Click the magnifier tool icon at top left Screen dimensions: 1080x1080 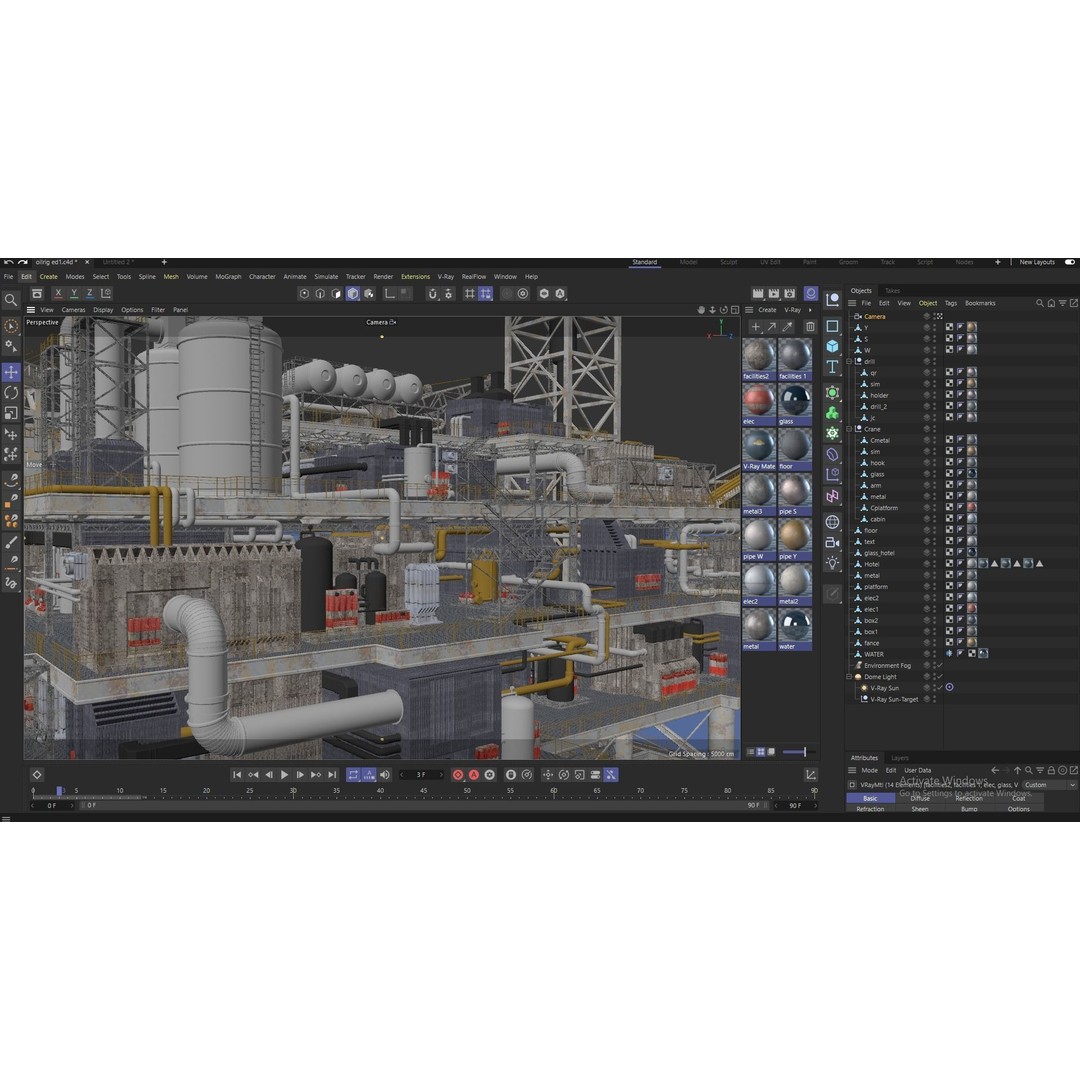pos(11,299)
